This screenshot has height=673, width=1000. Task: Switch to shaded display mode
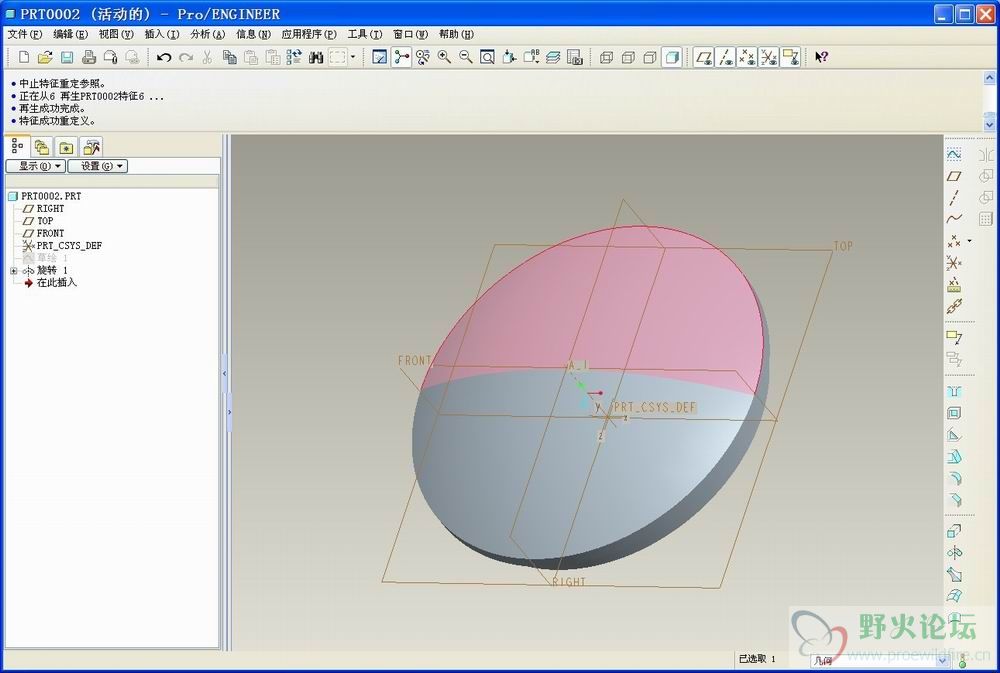[x=672, y=57]
